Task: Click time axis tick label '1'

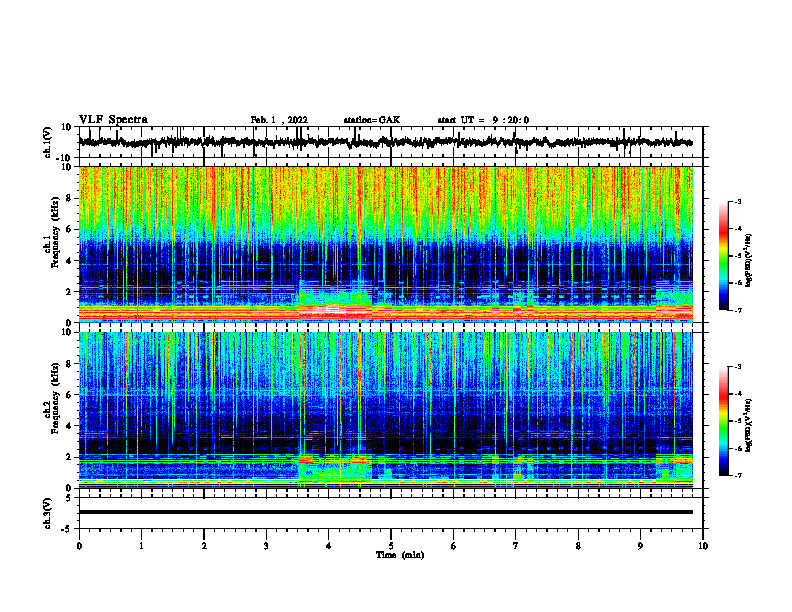Action: (141, 546)
